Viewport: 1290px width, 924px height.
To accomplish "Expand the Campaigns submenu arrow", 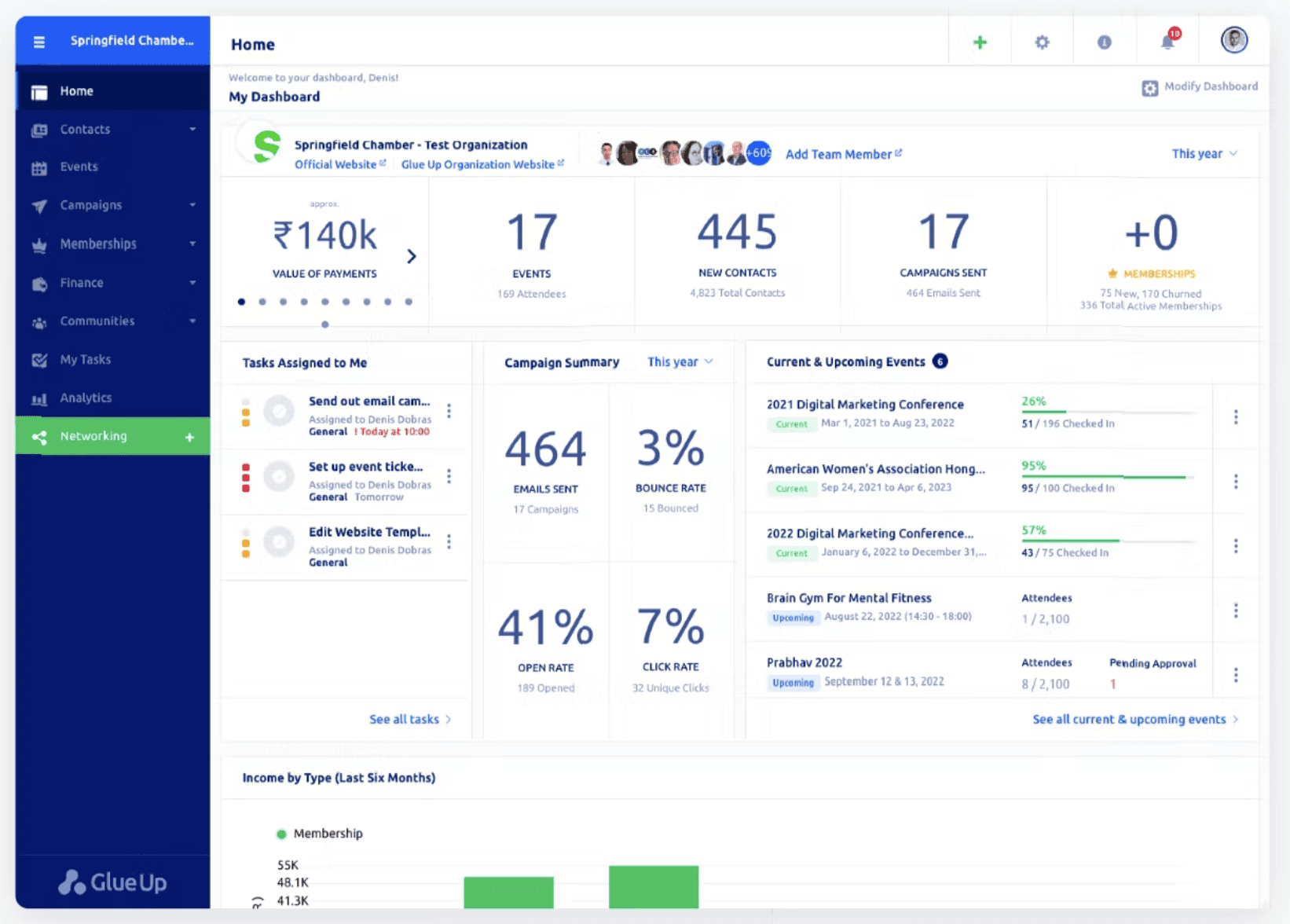I will (192, 205).
